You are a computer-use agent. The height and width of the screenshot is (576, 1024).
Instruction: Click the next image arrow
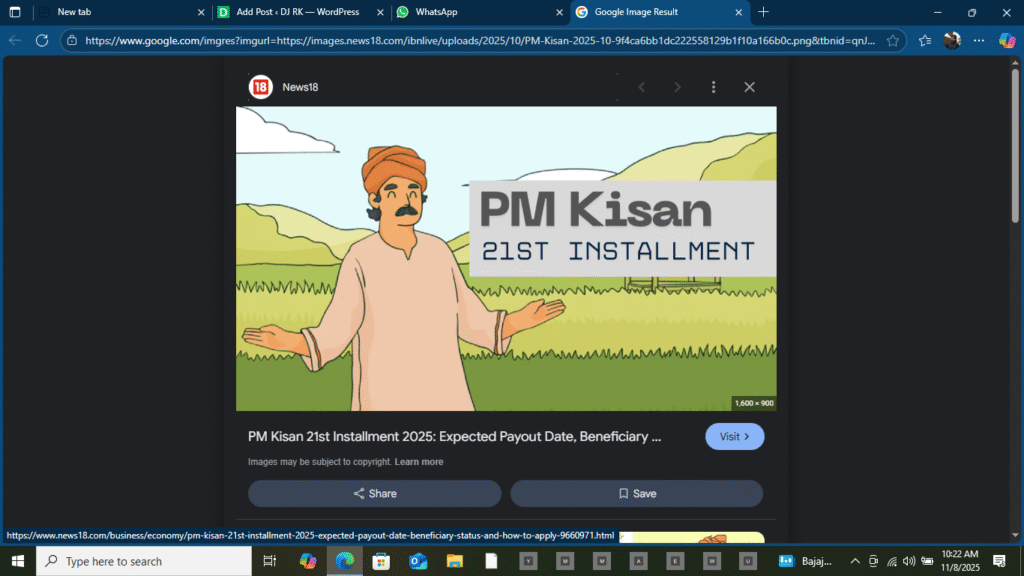(x=677, y=87)
